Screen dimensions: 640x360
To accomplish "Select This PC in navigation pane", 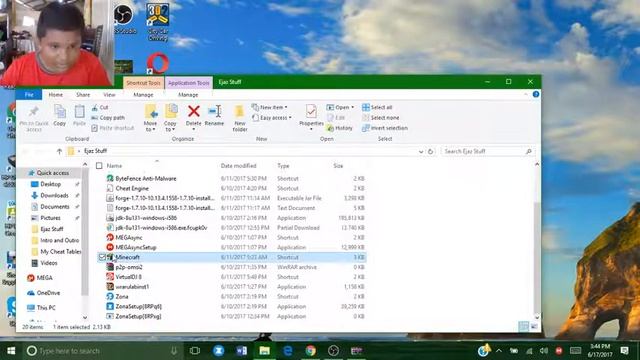I will point(46,308).
